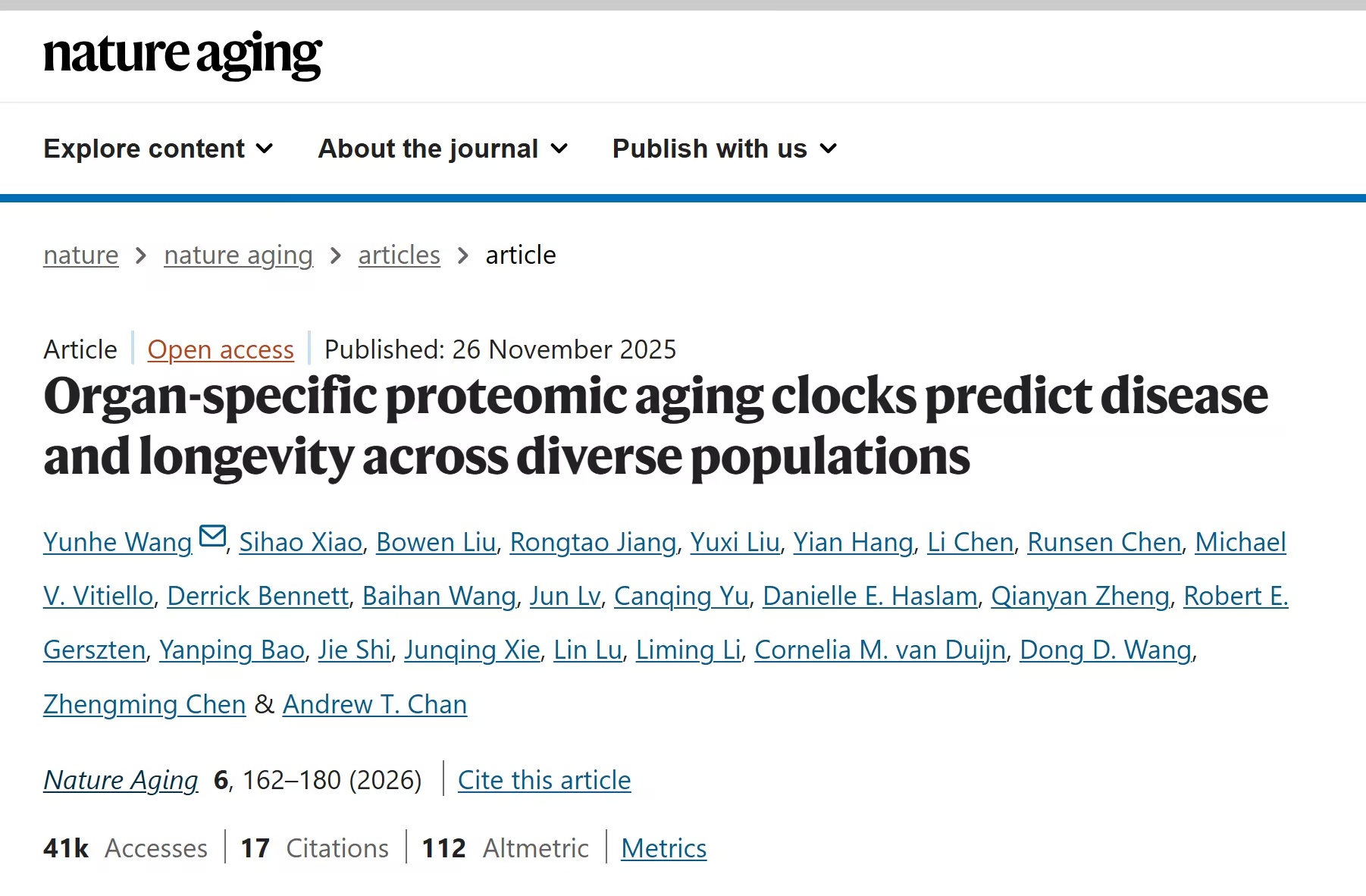Click the email envelope icon after Yunhe Wang
The image size is (1366, 896).
212,536
